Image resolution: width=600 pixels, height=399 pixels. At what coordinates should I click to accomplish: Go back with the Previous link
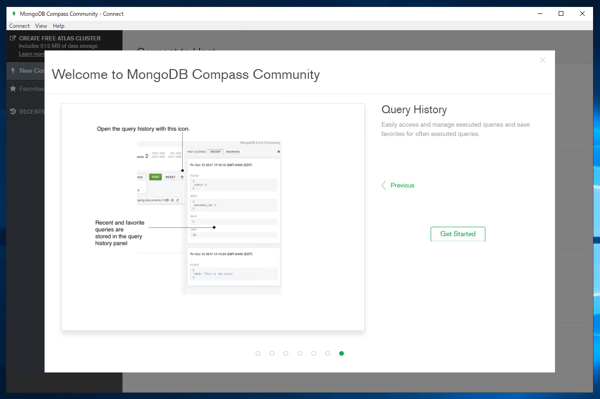(402, 185)
